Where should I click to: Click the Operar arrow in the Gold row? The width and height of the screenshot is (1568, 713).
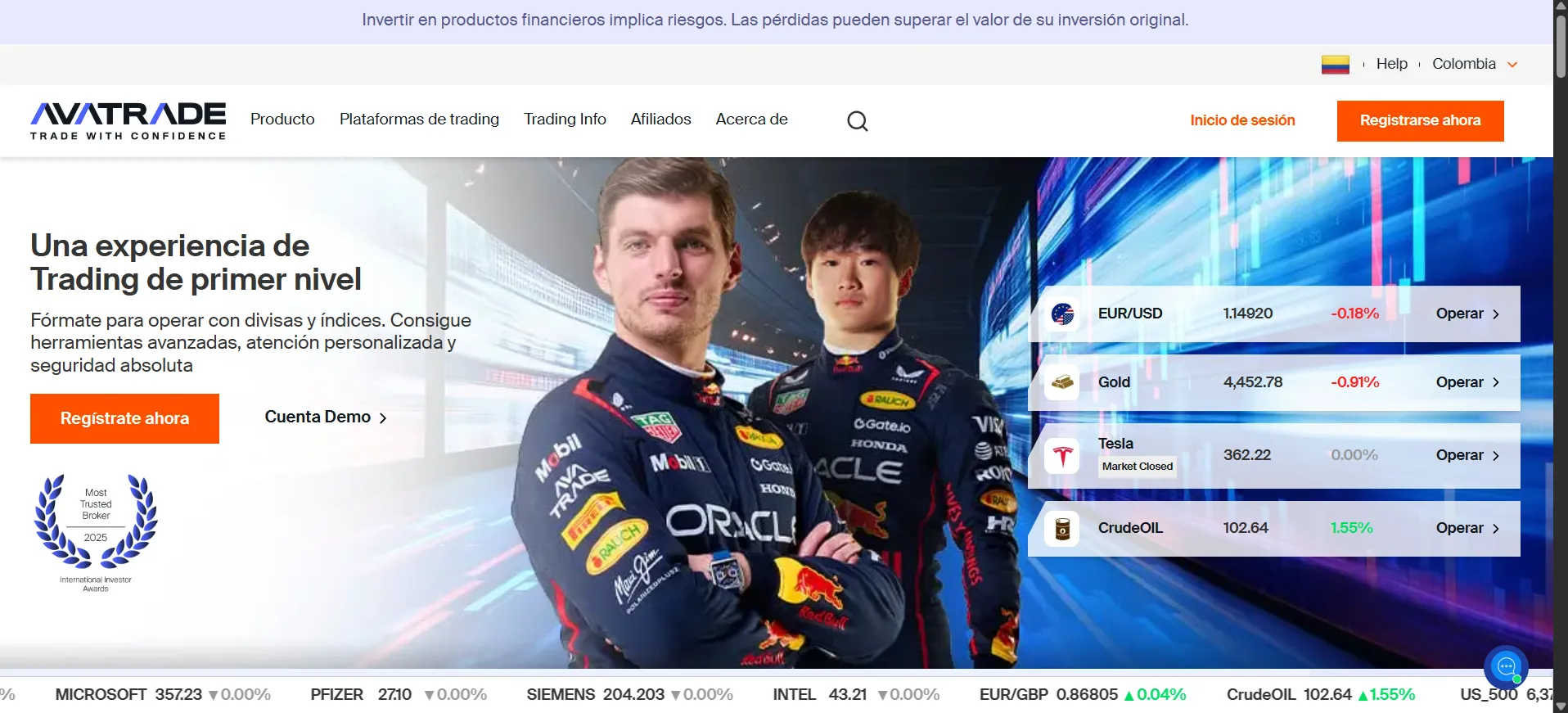tap(1496, 382)
